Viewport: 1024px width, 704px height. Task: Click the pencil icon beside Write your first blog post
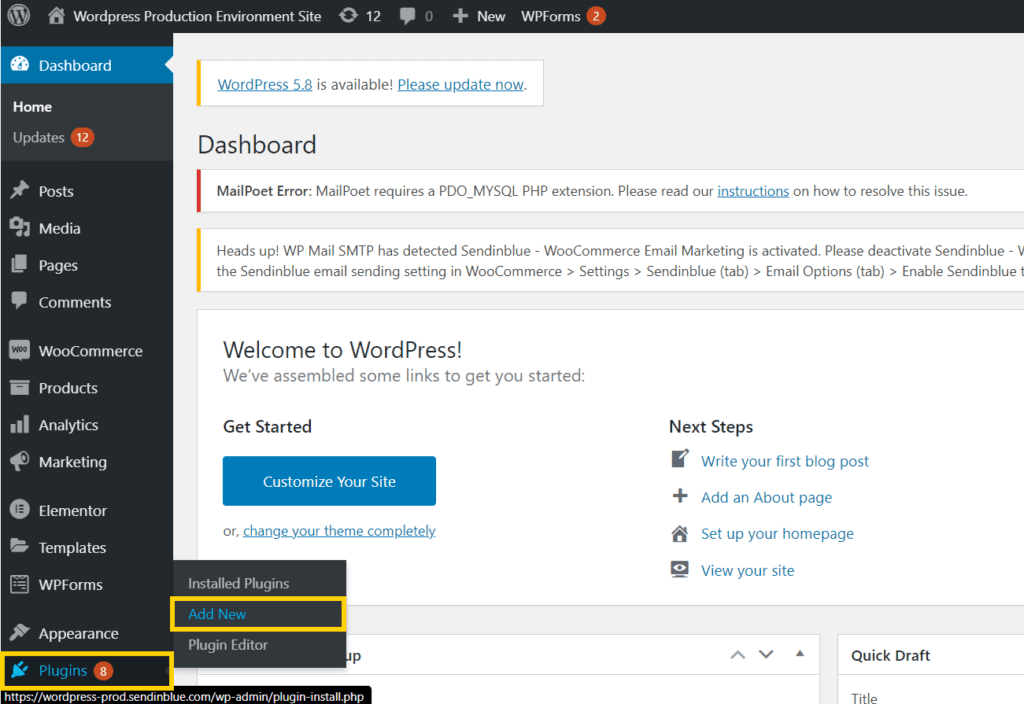click(x=680, y=459)
